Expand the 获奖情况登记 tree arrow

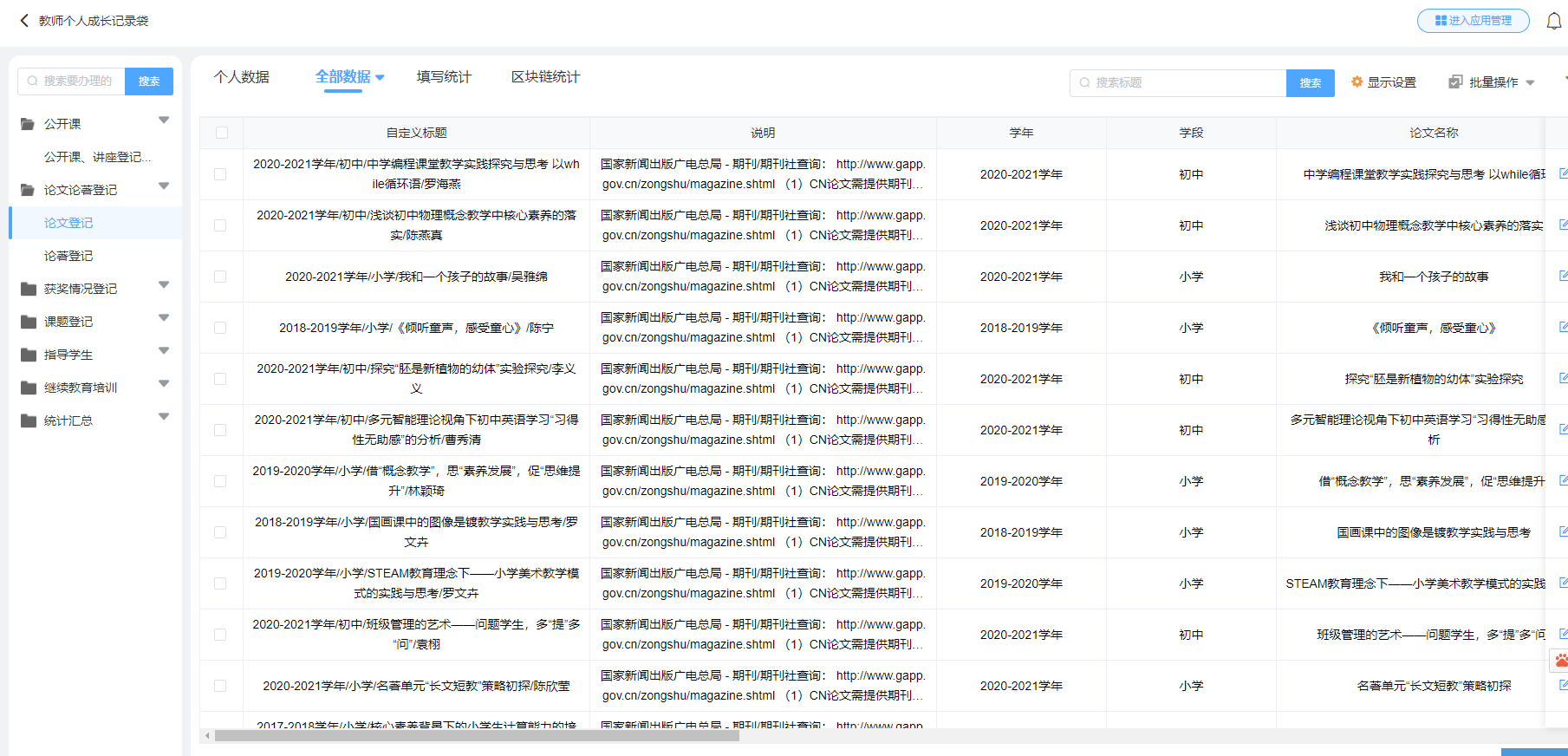164,285
